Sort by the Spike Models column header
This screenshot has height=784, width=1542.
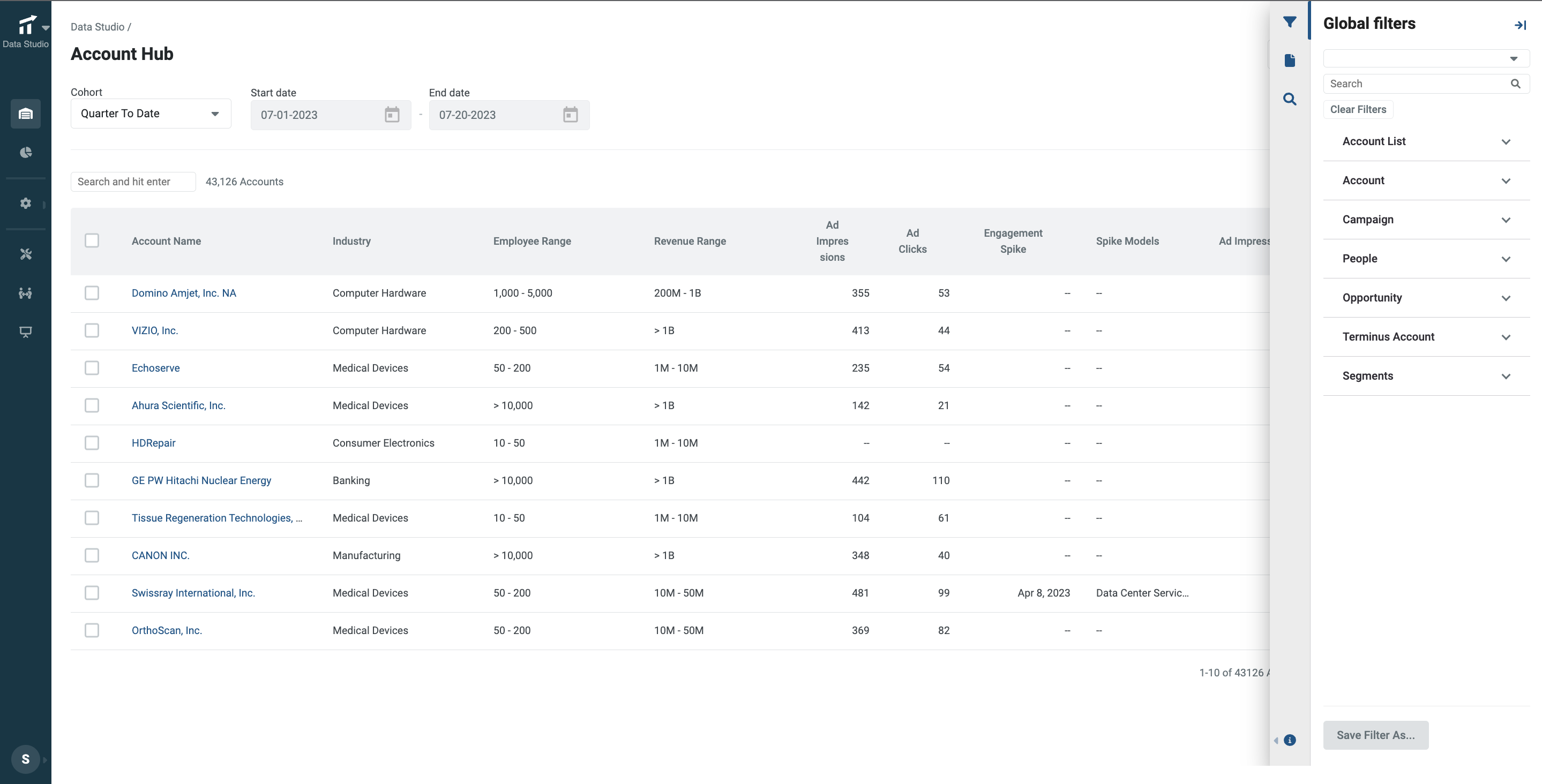tap(1127, 241)
